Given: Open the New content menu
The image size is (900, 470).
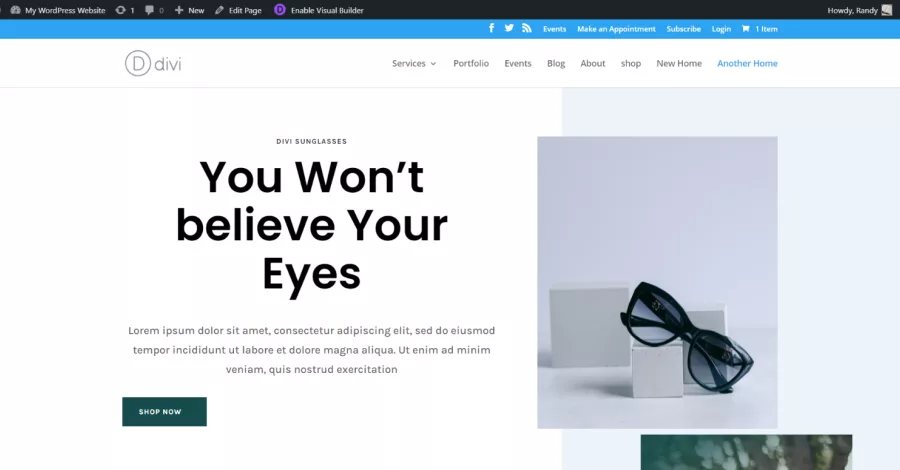Looking at the screenshot, I should 189,10.
